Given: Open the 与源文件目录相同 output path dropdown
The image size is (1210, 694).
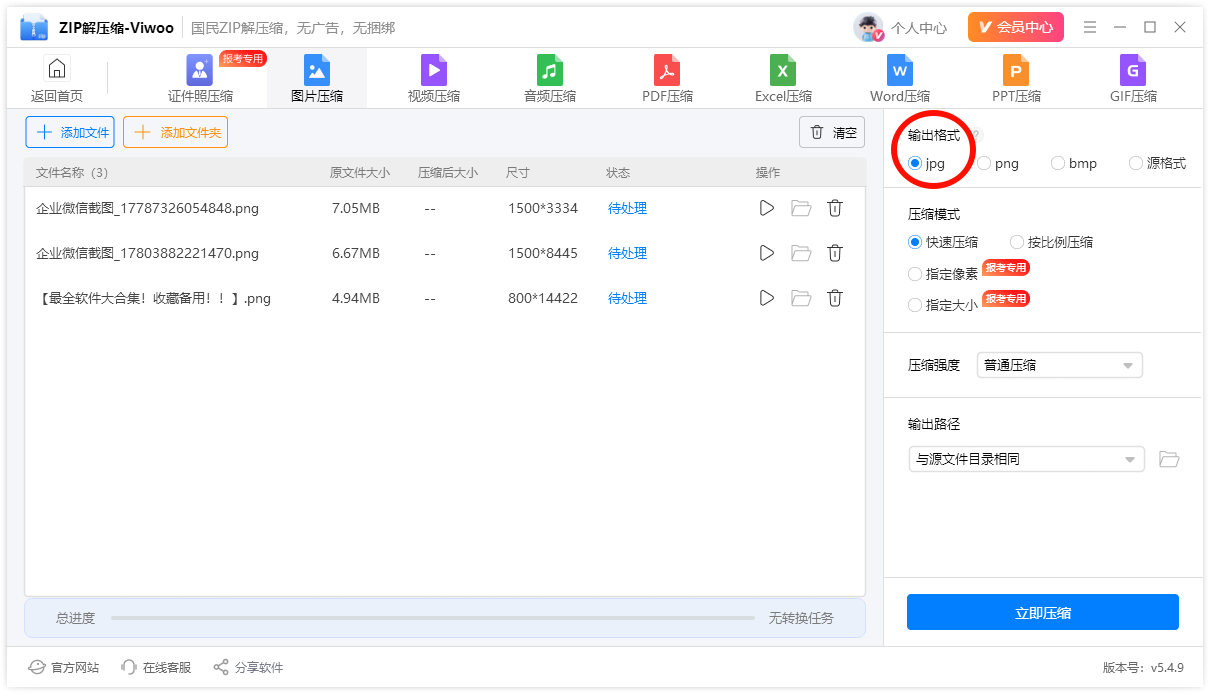Looking at the screenshot, I should tap(1026, 459).
